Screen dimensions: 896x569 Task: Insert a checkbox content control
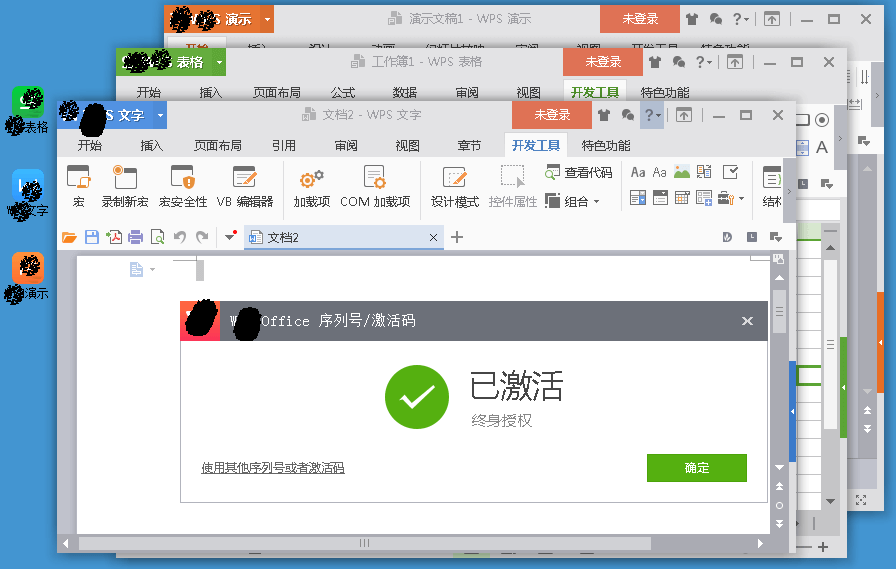click(730, 172)
